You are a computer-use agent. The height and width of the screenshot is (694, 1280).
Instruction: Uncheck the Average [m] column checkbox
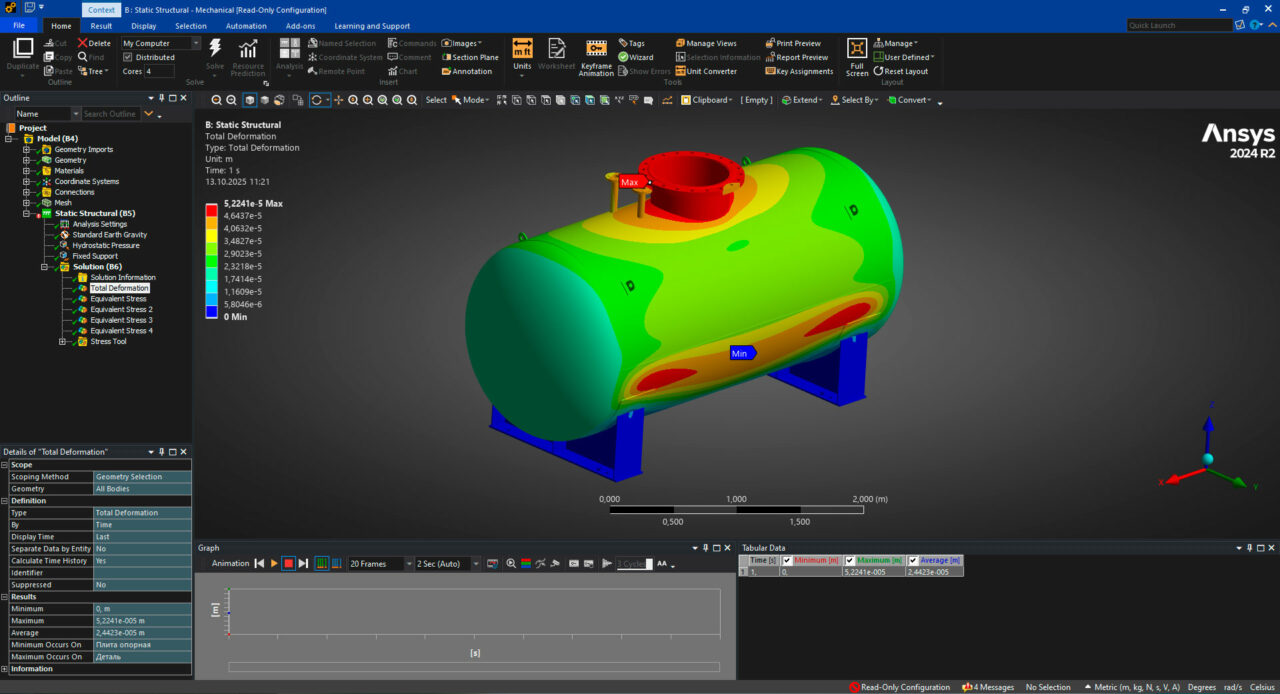point(912,560)
